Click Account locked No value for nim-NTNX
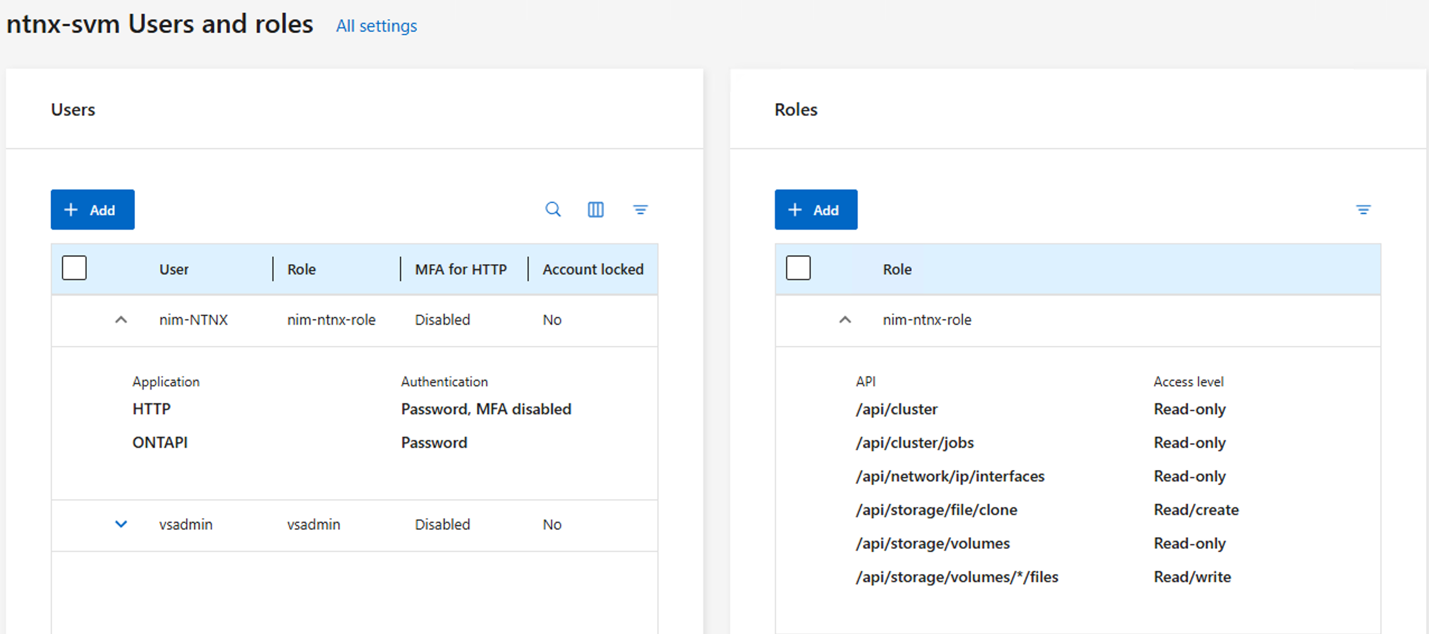The image size is (1429, 634). click(552, 320)
